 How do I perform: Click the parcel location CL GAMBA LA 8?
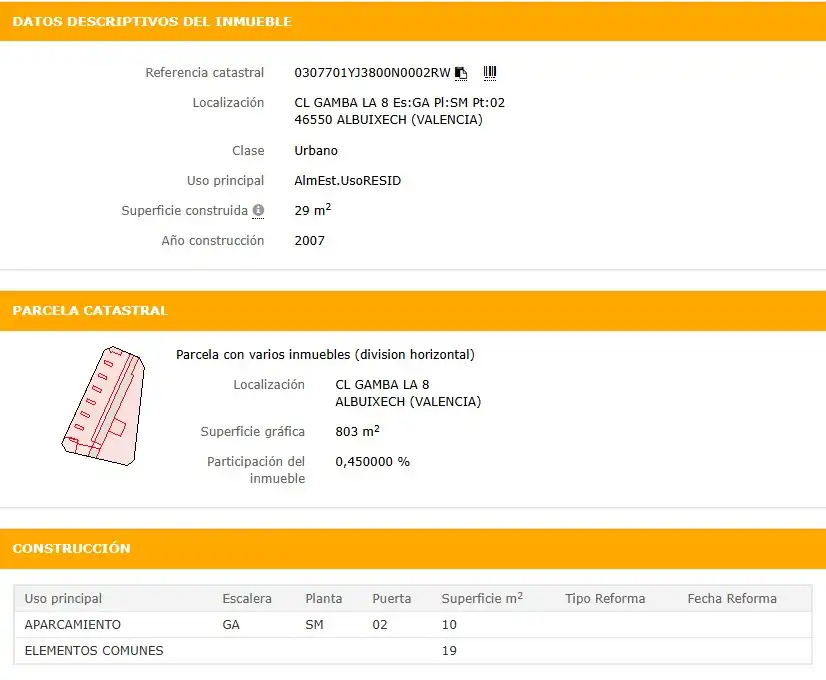click(382, 385)
